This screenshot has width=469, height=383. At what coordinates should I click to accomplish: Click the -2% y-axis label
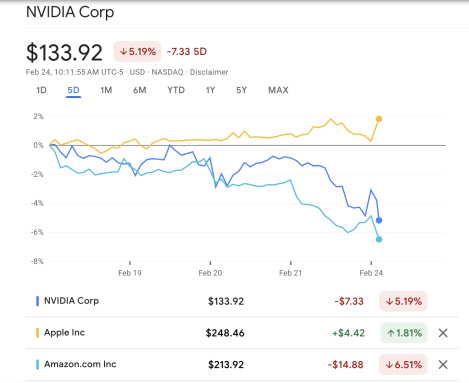point(37,174)
